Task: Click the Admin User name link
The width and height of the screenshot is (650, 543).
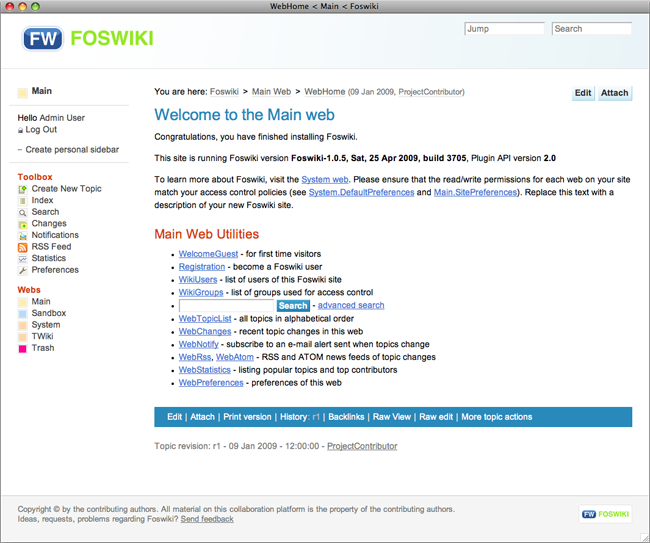Action: point(62,118)
